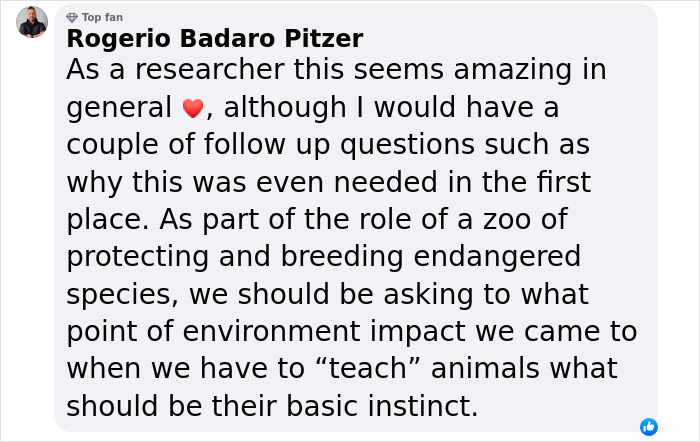The height and width of the screenshot is (442, 700).
Task: Click the red heart emoji in the comment
Action: [x=193, y=108]
